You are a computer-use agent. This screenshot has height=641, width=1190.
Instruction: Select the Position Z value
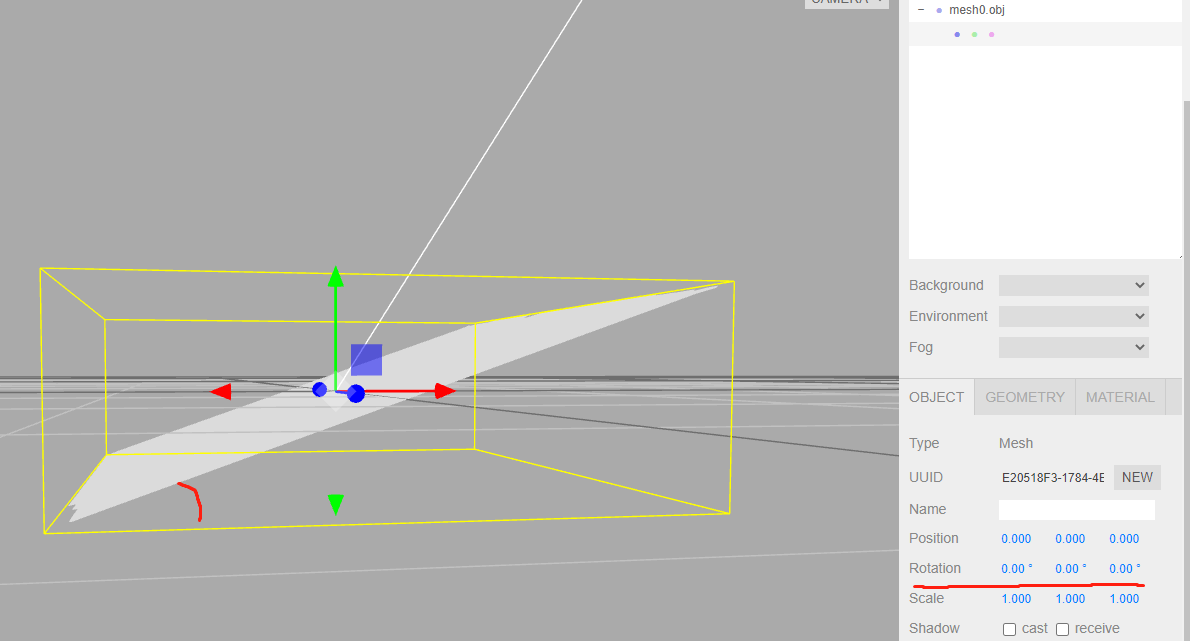click(1124, 539)
